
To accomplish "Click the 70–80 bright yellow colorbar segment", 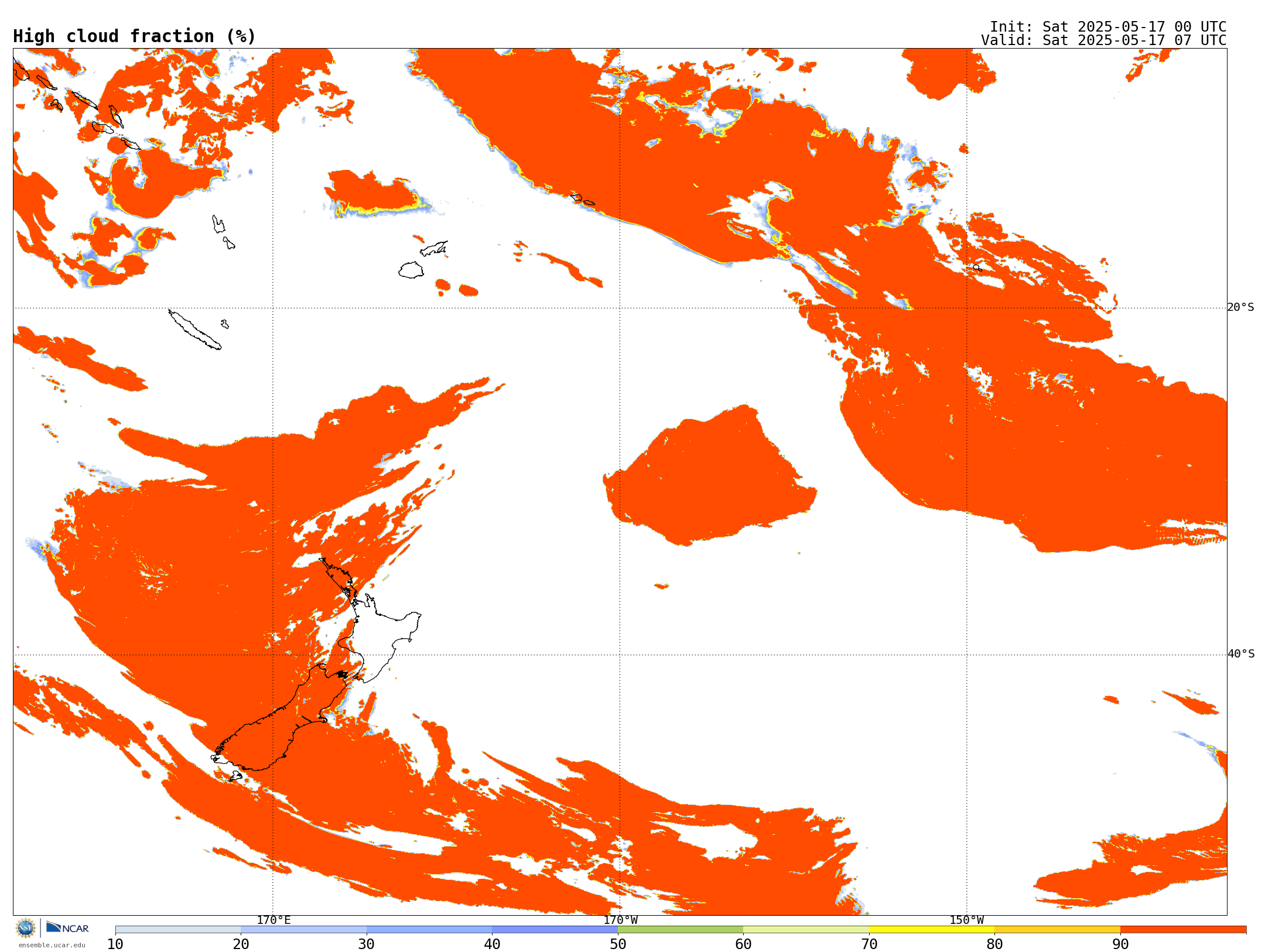I will click(x=932, y=930).
